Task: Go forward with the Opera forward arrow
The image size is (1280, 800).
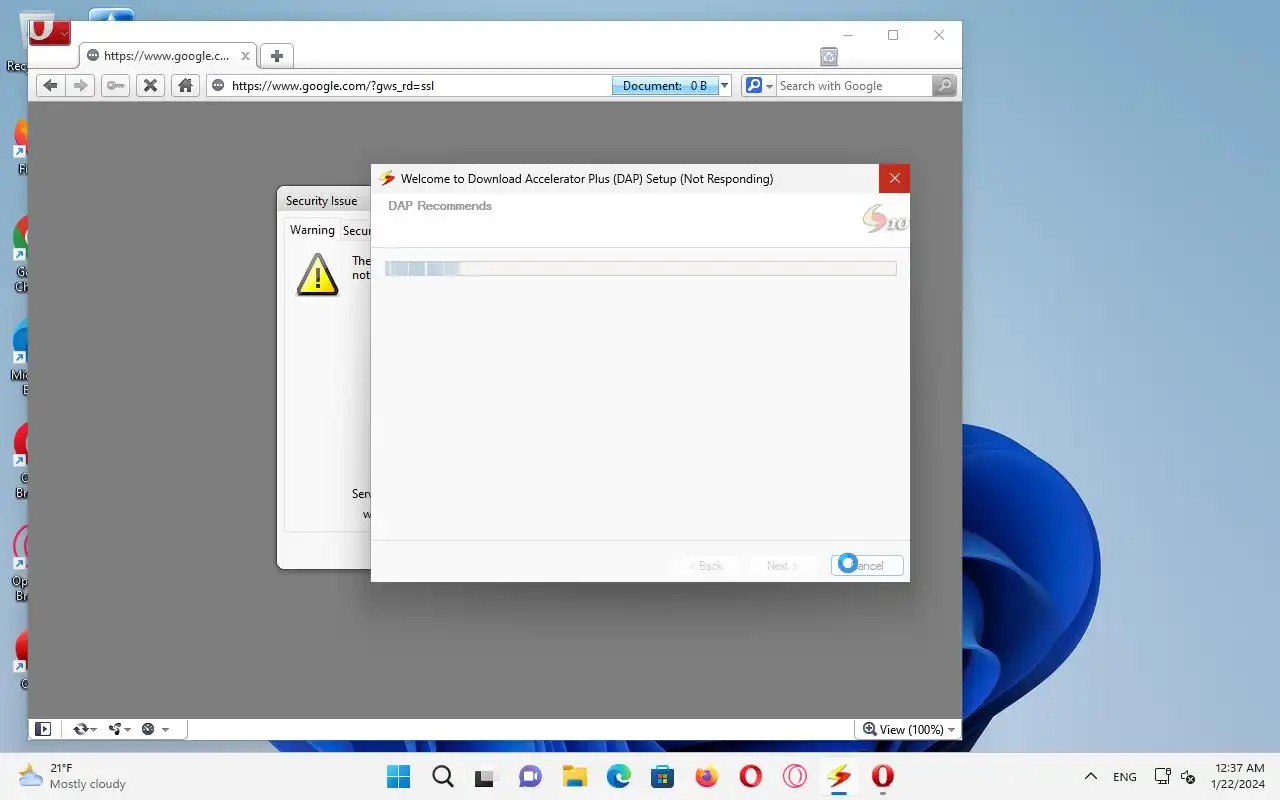Action: (81, 86)
